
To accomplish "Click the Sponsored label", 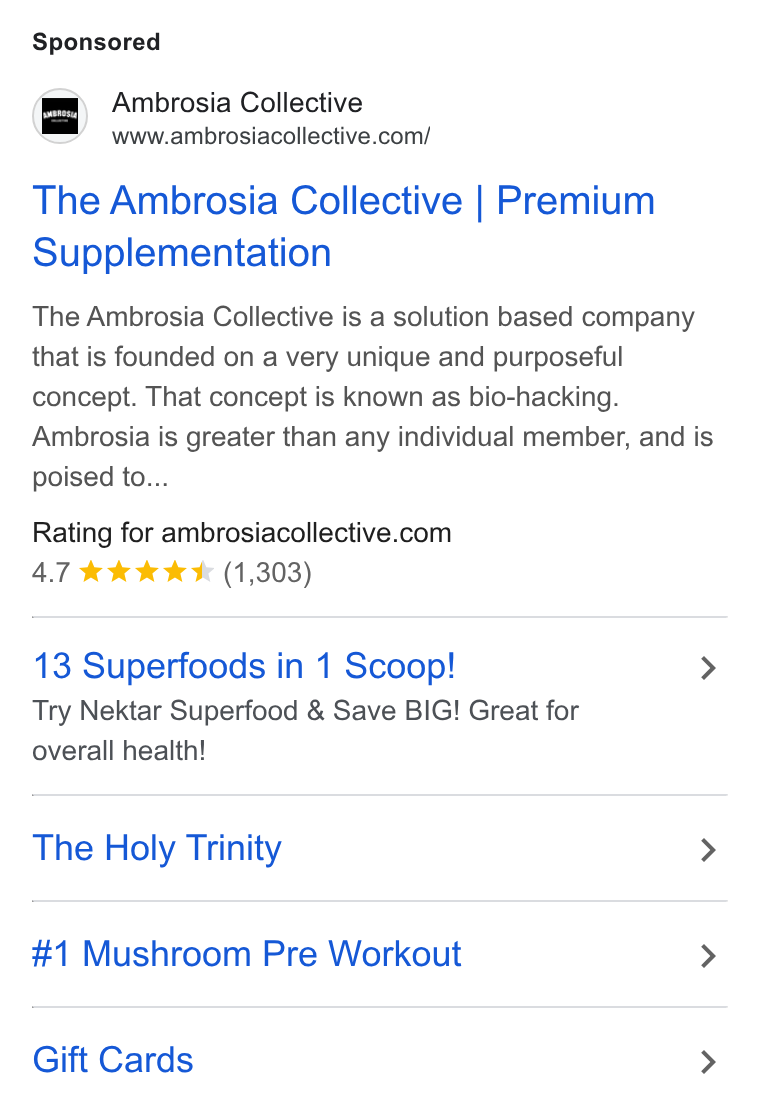I will [x=96, y=42].
